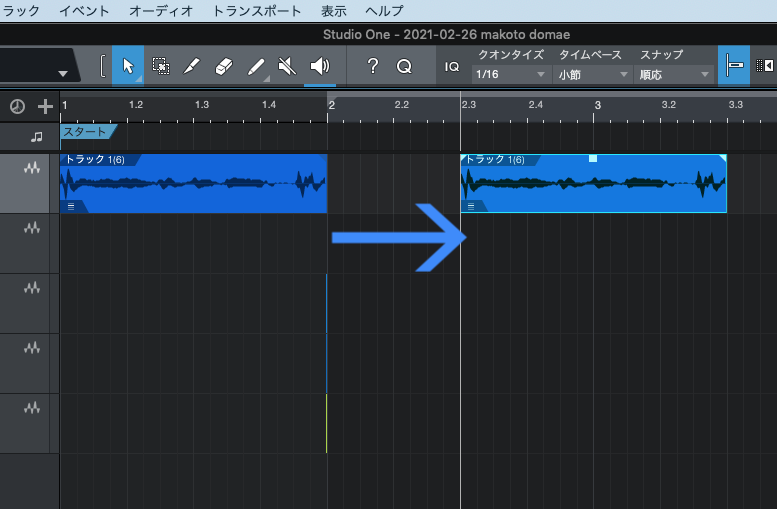
Task: Select the Range selection tool
Action: pos(160,66)
